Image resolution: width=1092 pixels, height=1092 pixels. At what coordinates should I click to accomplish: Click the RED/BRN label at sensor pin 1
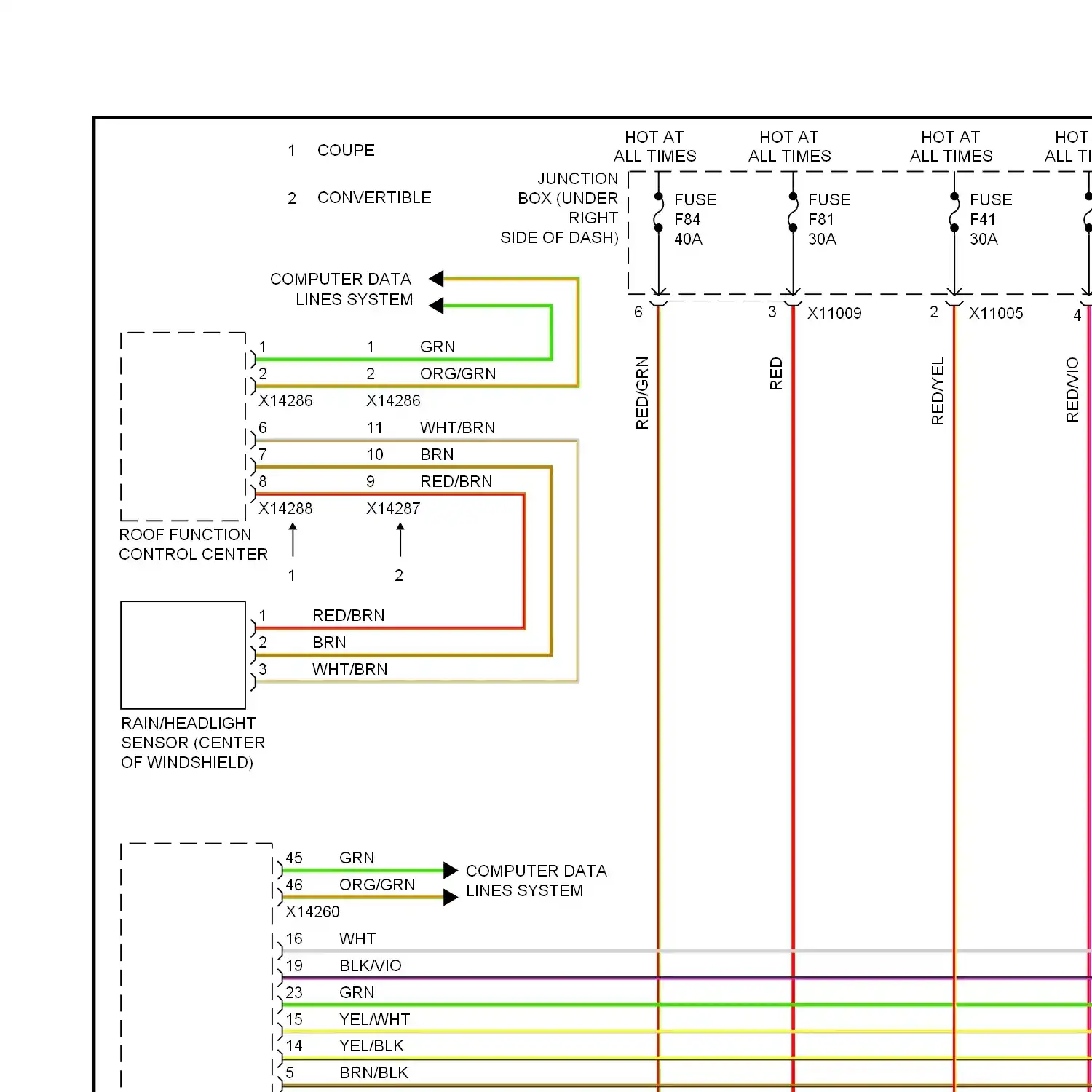click(348, 615)
